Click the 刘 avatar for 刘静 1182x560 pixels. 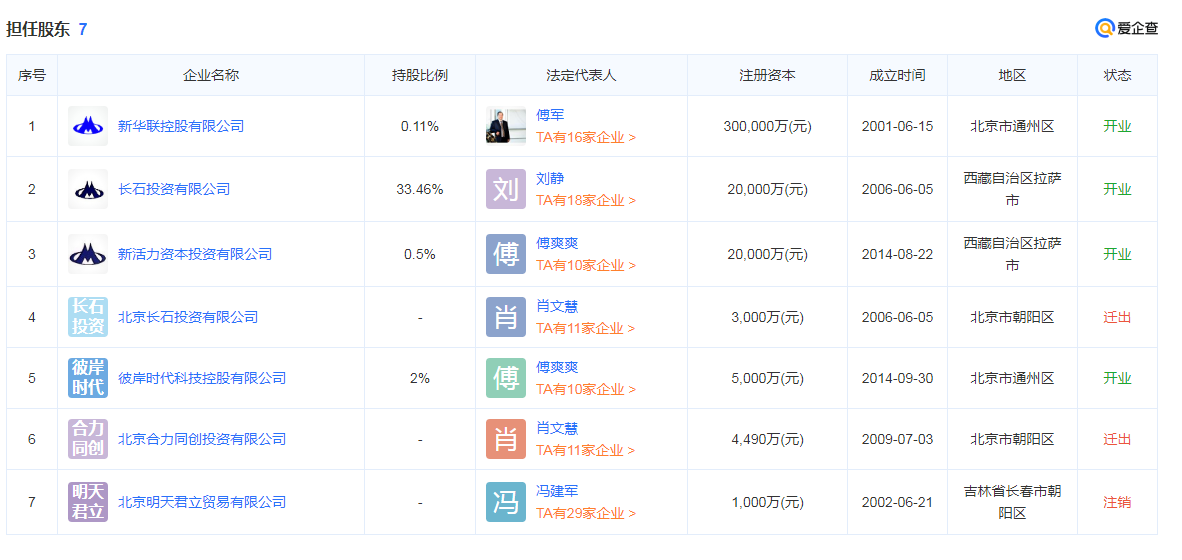(506, 188)
